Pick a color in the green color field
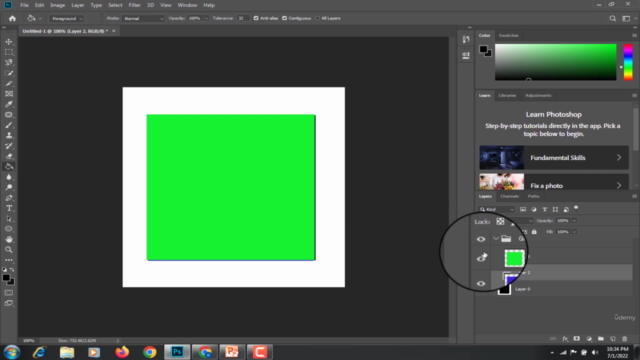This screenshot has width=640, height=360. 556,62
